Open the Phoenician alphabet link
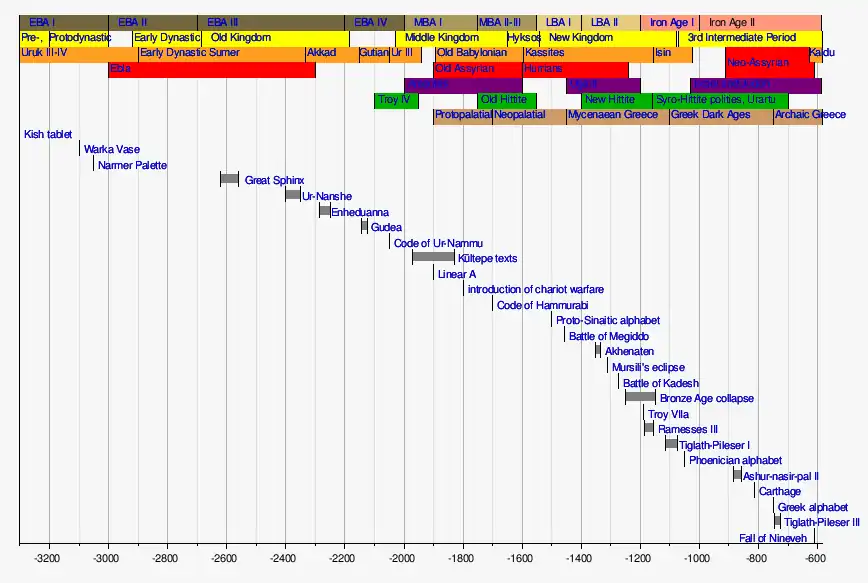The width and height of the screenshot is (868, 583). [x=735, y=460]
